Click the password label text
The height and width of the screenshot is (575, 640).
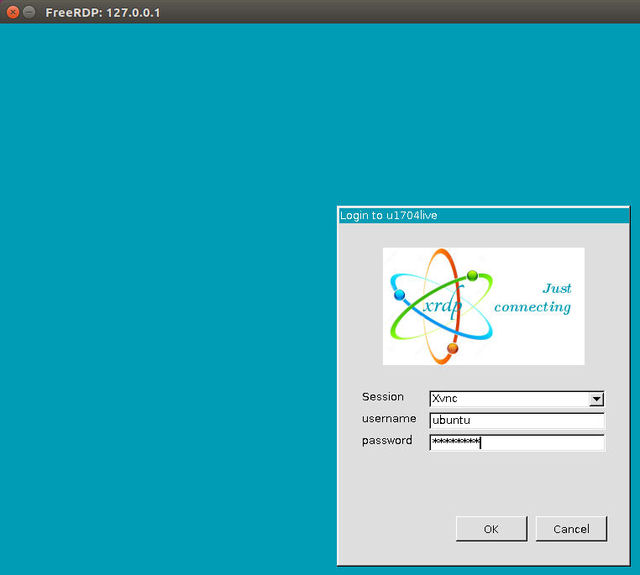387,441
